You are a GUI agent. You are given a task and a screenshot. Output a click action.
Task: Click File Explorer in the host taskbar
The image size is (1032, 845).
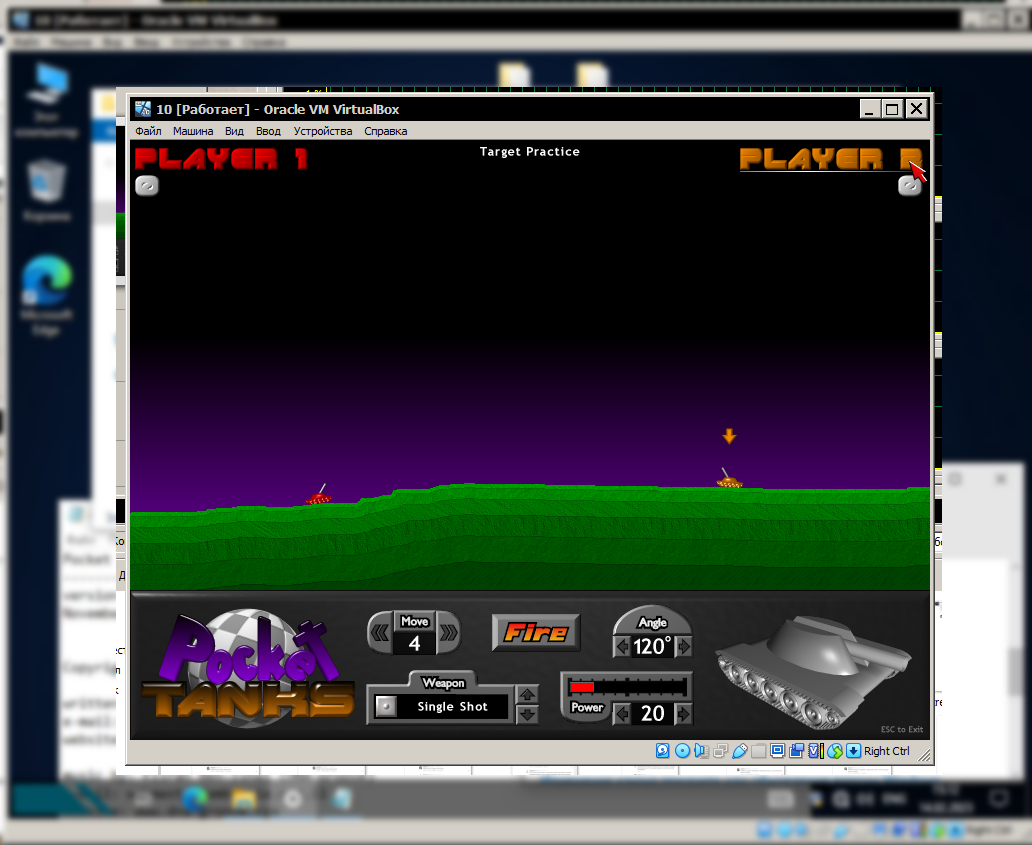pyautogui.click(x=244, y=799)
